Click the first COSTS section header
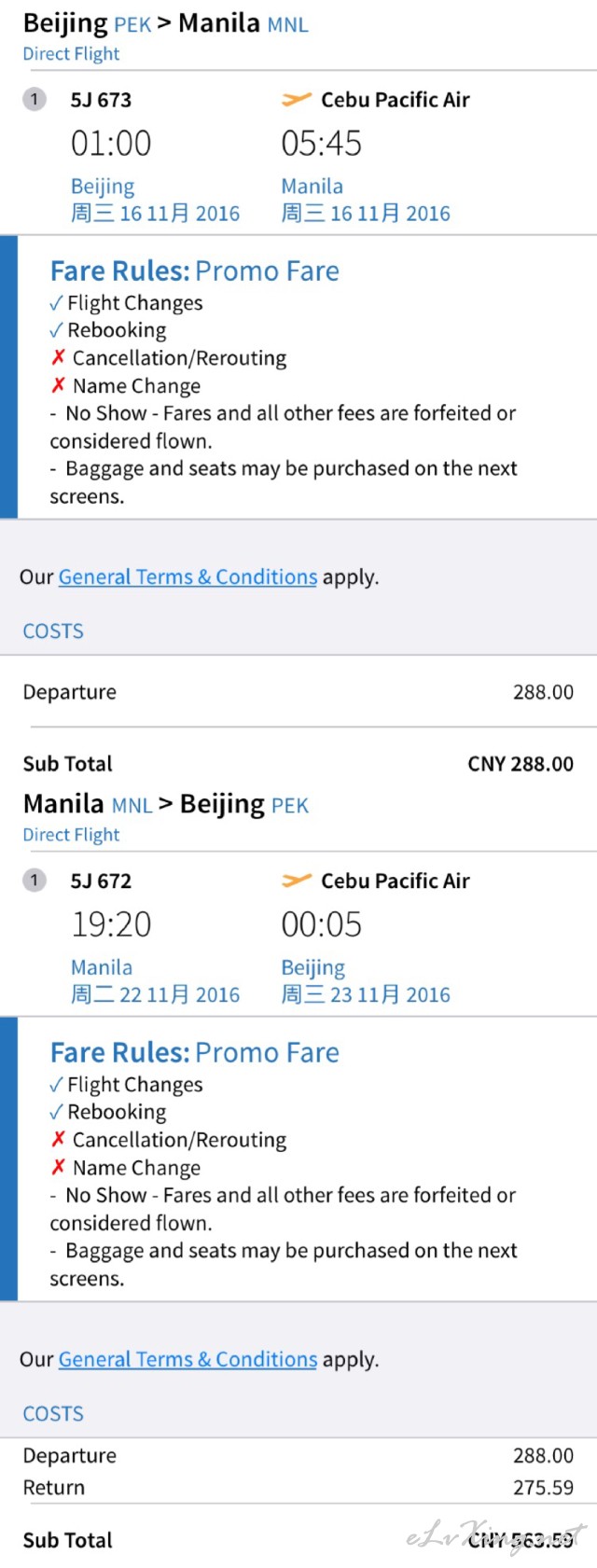 (53, 631)
